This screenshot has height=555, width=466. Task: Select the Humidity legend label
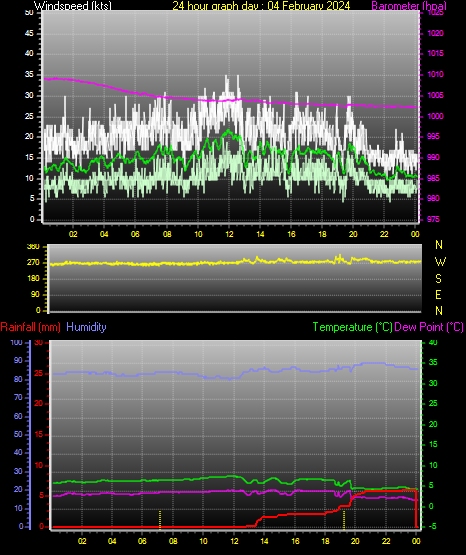coord(86,327)
